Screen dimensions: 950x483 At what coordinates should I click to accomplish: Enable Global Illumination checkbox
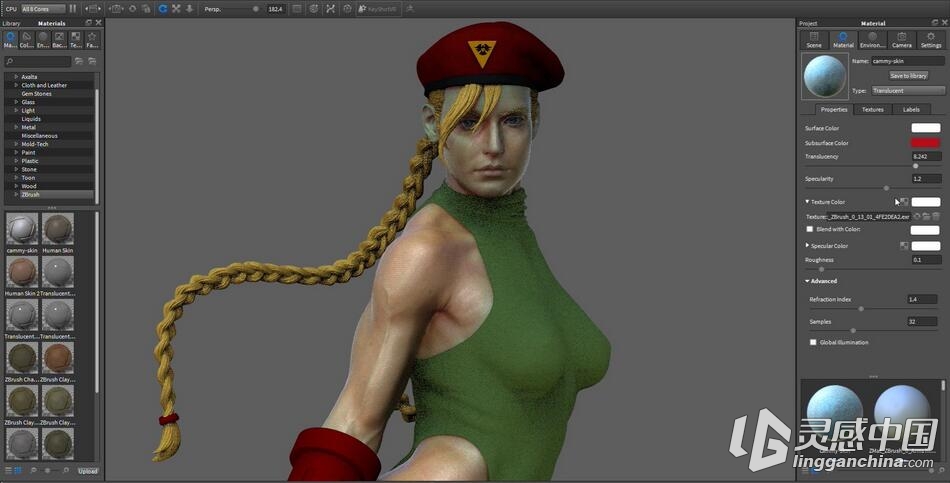(x=813, y=342)
